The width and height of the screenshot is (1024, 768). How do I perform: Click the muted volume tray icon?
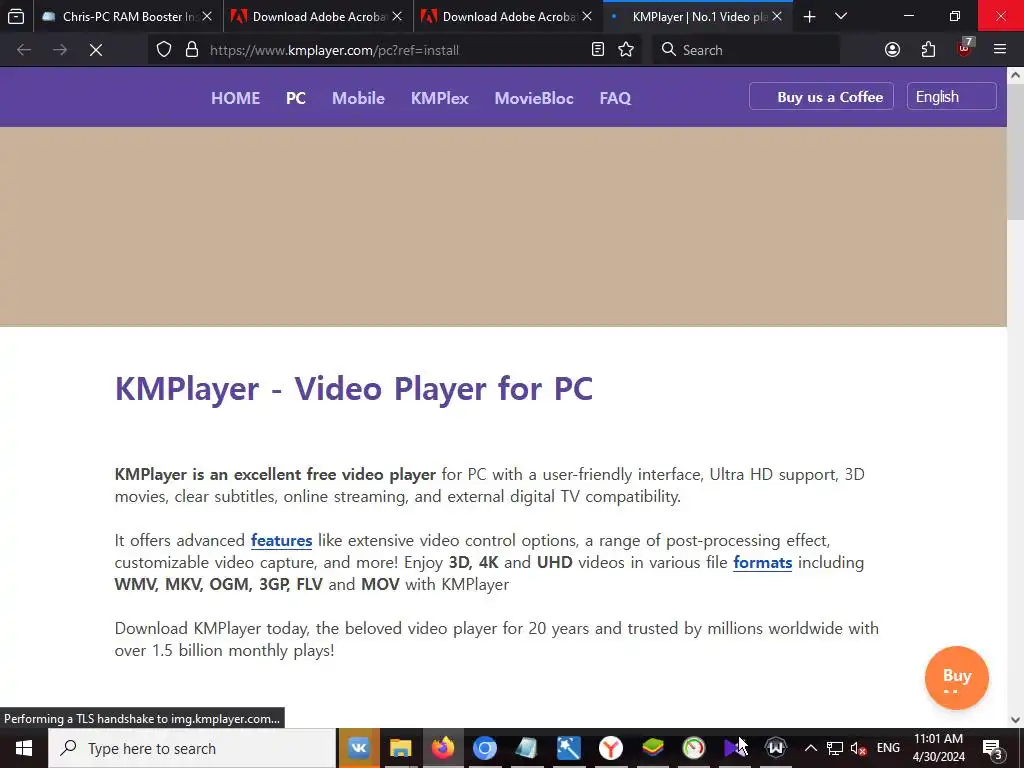tap(858, 748)
